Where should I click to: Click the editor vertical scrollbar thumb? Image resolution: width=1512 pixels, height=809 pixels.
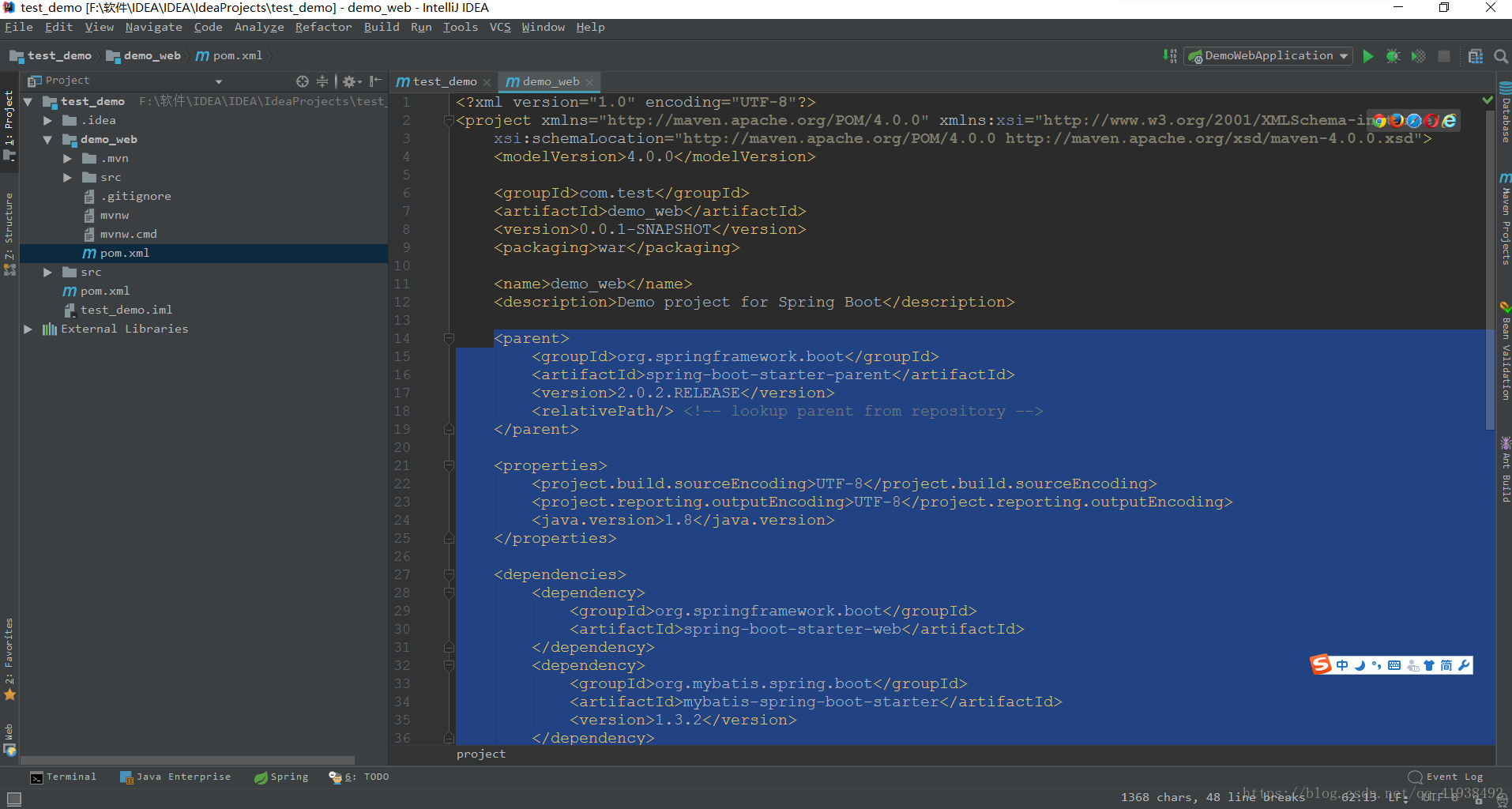pos(1490,269)
